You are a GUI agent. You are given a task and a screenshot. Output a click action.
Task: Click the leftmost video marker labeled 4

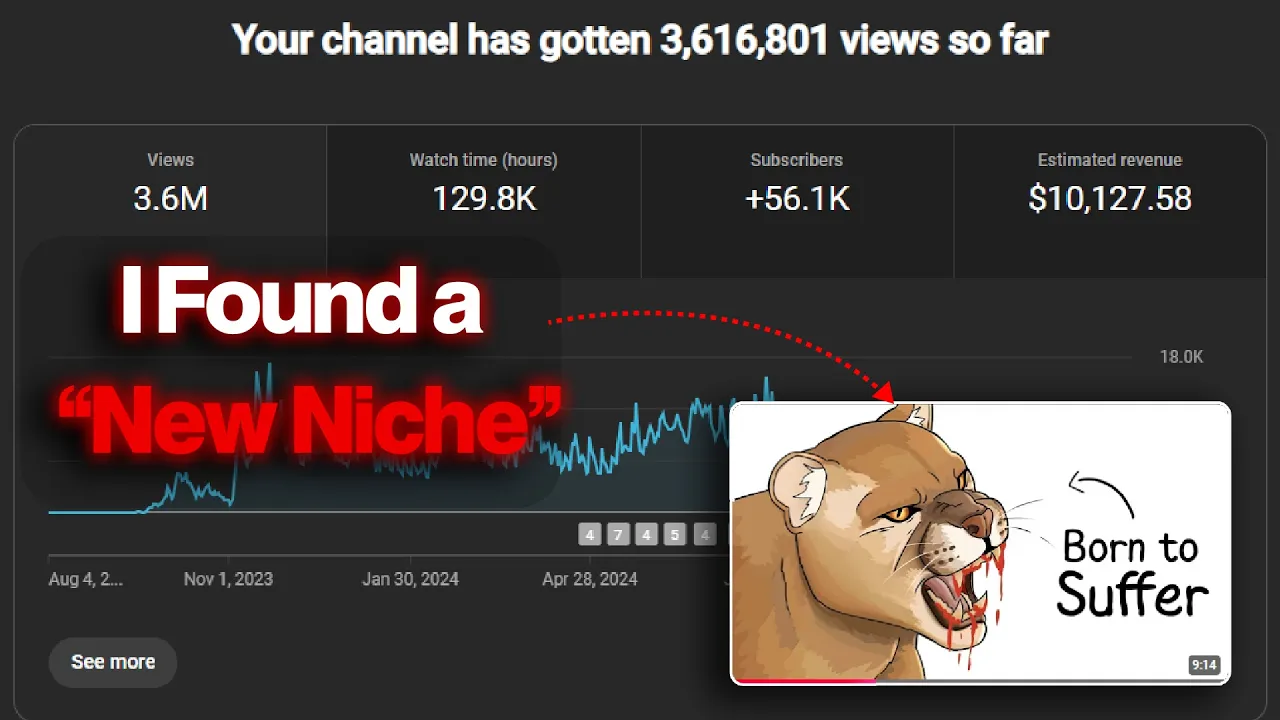[590, 535]
